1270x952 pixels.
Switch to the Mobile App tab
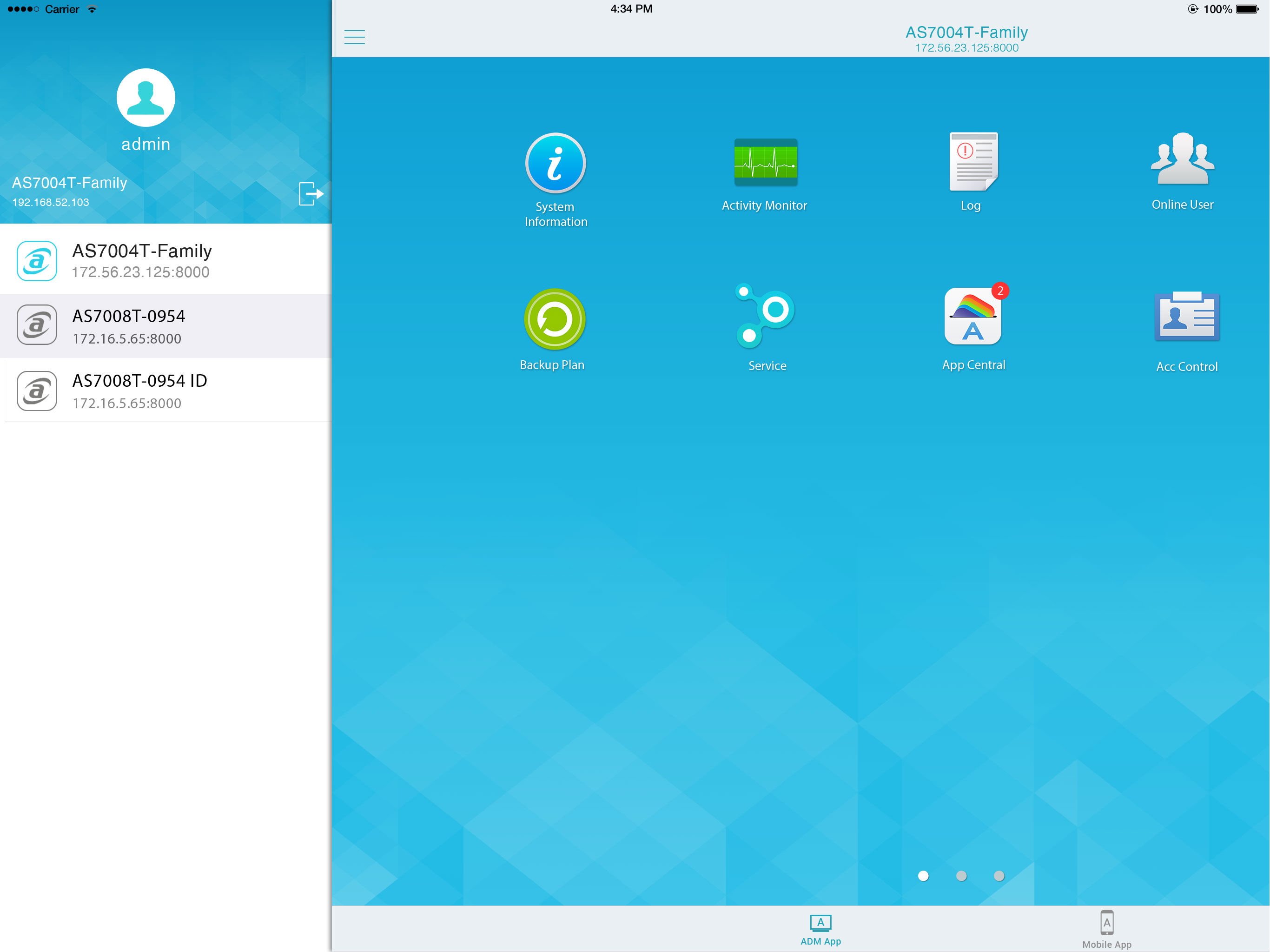(1106, 930)
